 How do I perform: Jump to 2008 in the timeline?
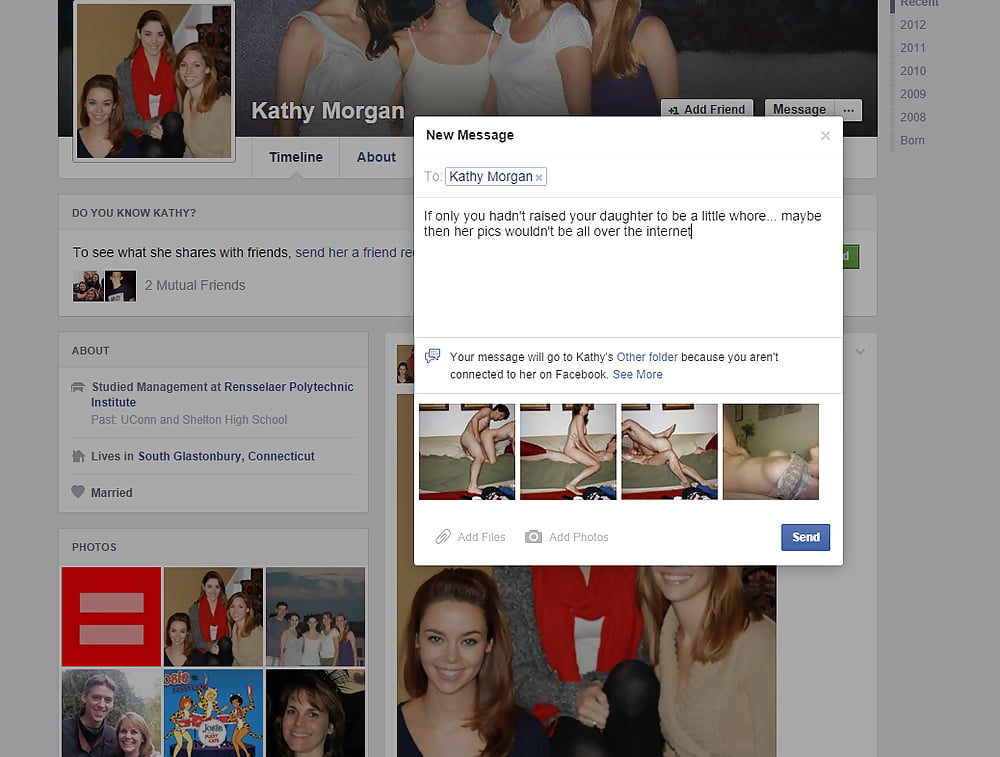[x=913, y=117]
